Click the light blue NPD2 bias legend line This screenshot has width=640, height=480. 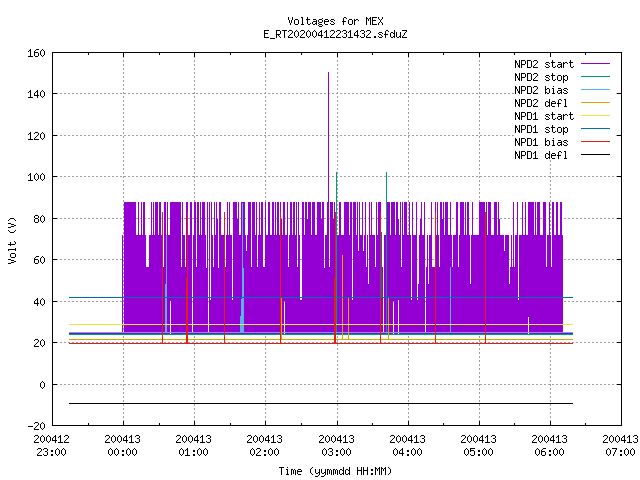[x=595, y=89]
